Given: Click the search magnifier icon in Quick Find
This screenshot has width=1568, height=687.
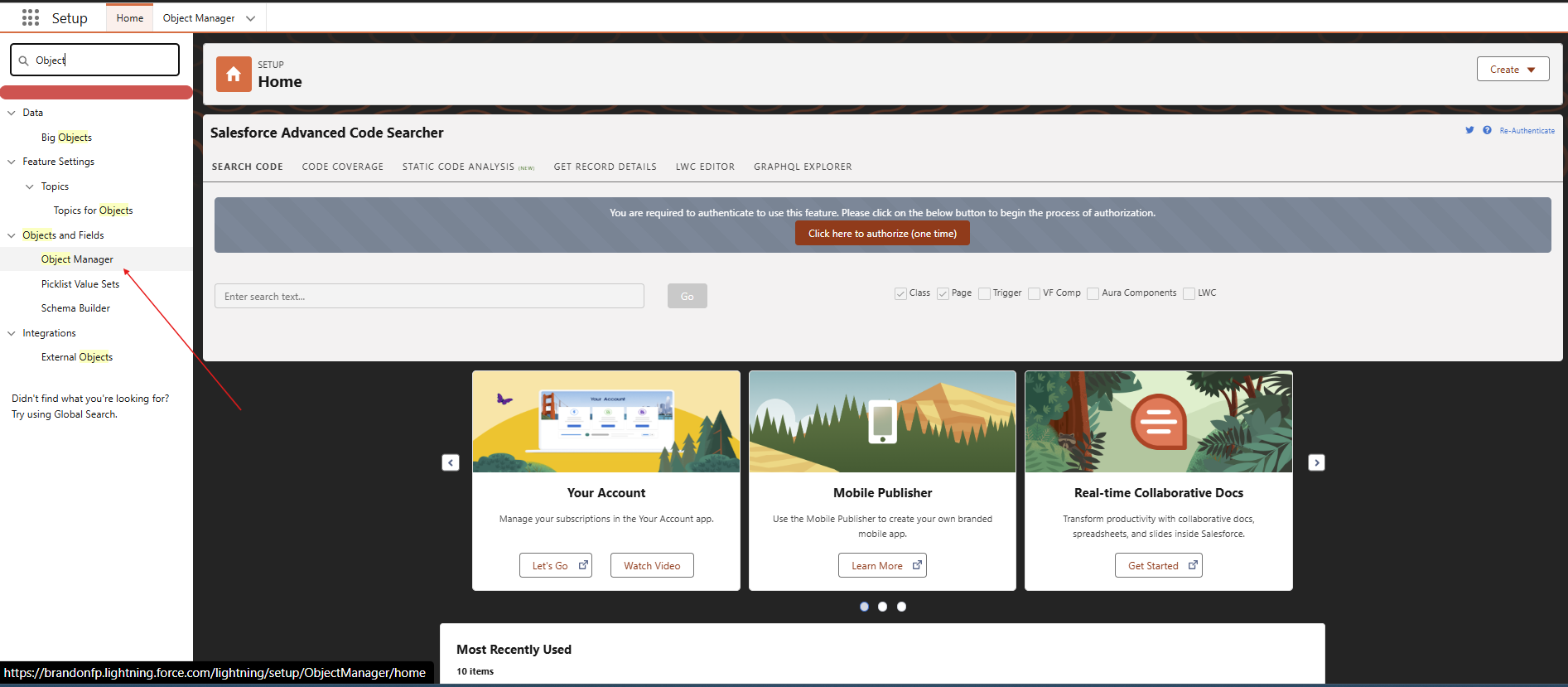Looking at the screenshot, I should (x=24, y=60).
